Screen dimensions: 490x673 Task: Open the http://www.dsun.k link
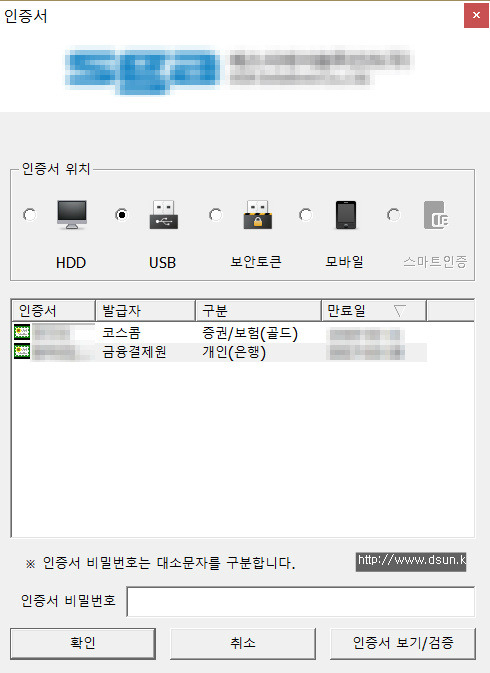click(411, 561)
